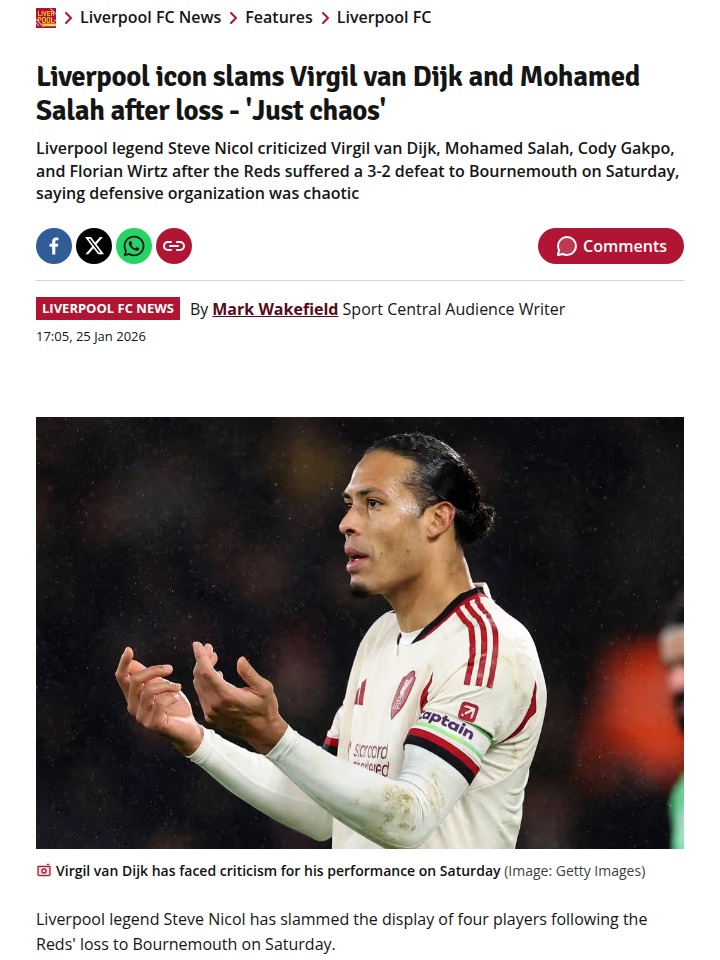The height and width of the screenshot is (960, 720).
Task: Click the article headline about Van Dijk
Action: (x=338, y=93)
